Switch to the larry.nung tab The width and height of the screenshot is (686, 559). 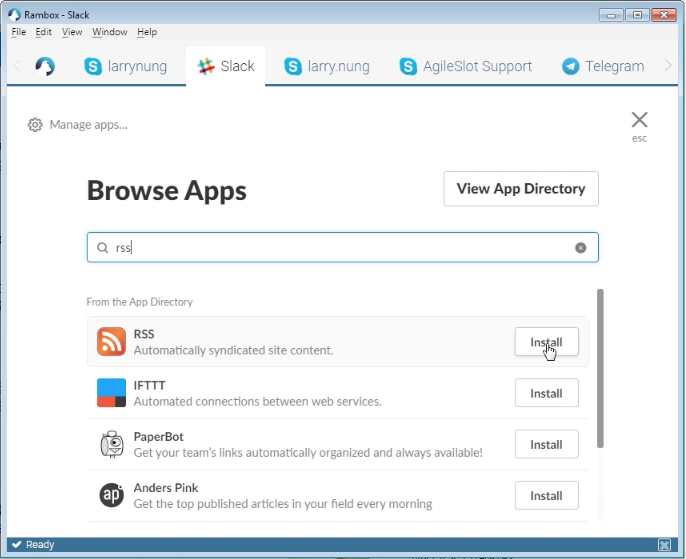coord(327,66)
